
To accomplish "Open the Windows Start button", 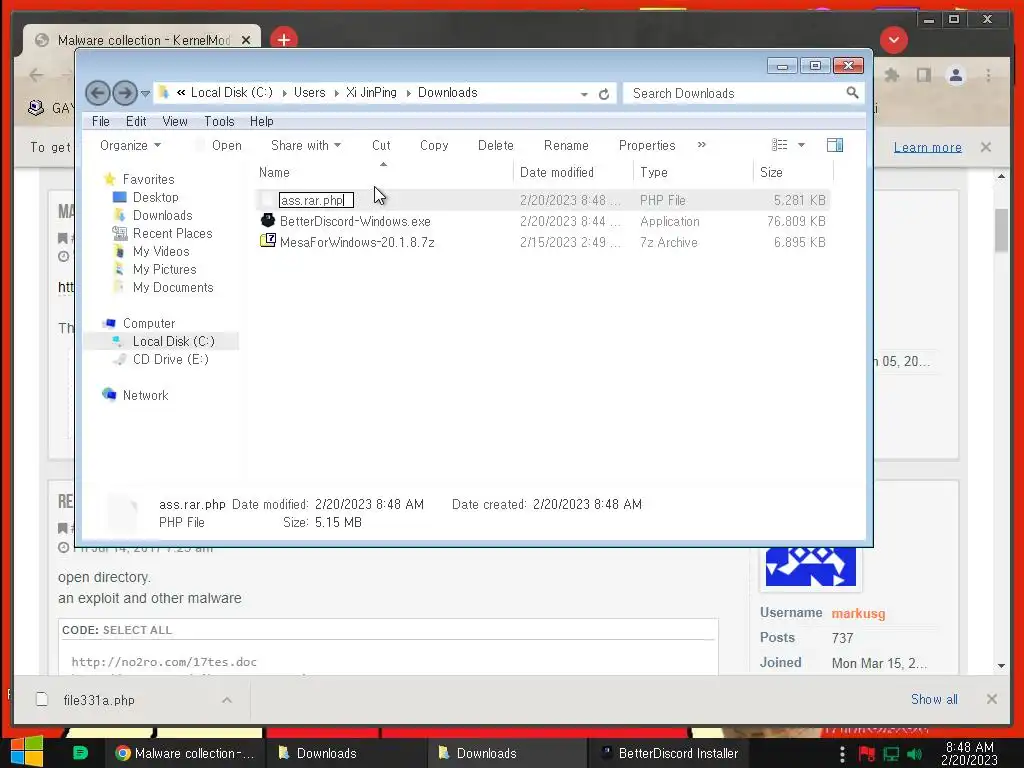I will pos(27,752).
